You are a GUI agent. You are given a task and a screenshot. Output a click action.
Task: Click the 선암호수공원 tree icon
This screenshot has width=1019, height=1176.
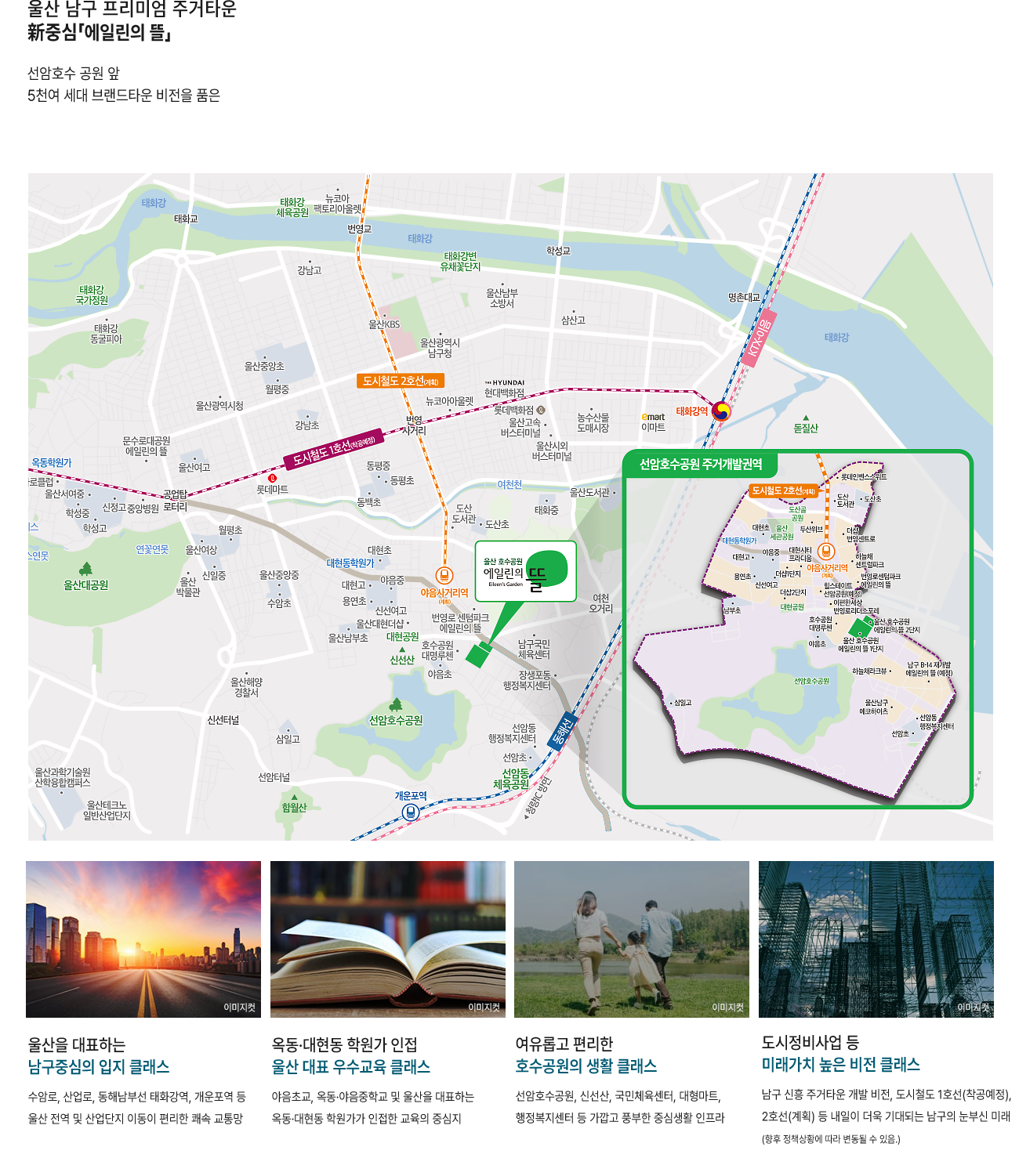tap(396, 705)
